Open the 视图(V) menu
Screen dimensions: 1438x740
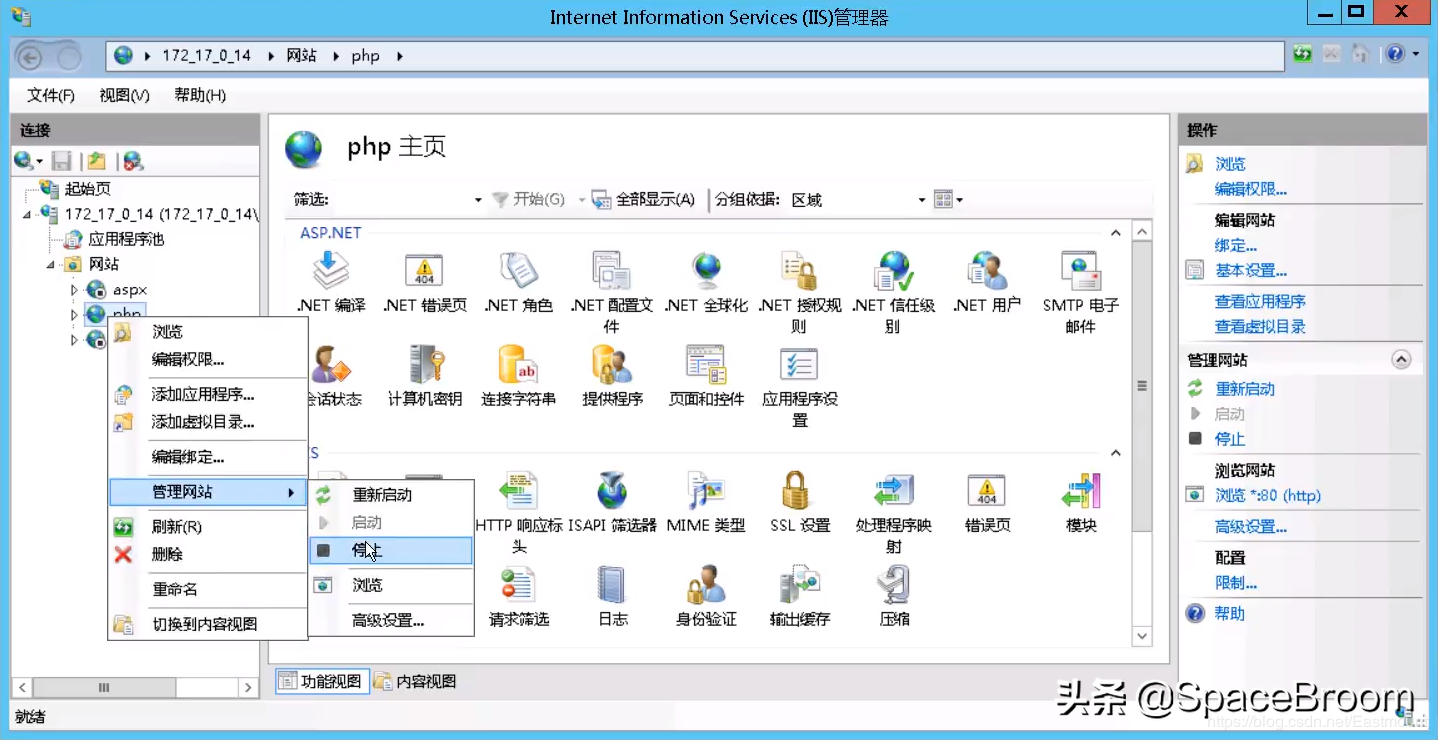[x=125, y=95]
